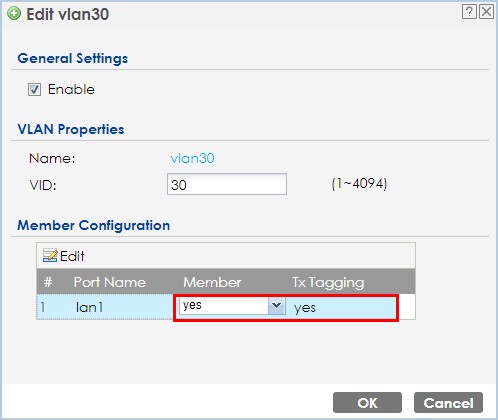This screenshot has width=498, height=420.
Task: Open the Member dropdown arrow for lan1
Action: [277, 306]
